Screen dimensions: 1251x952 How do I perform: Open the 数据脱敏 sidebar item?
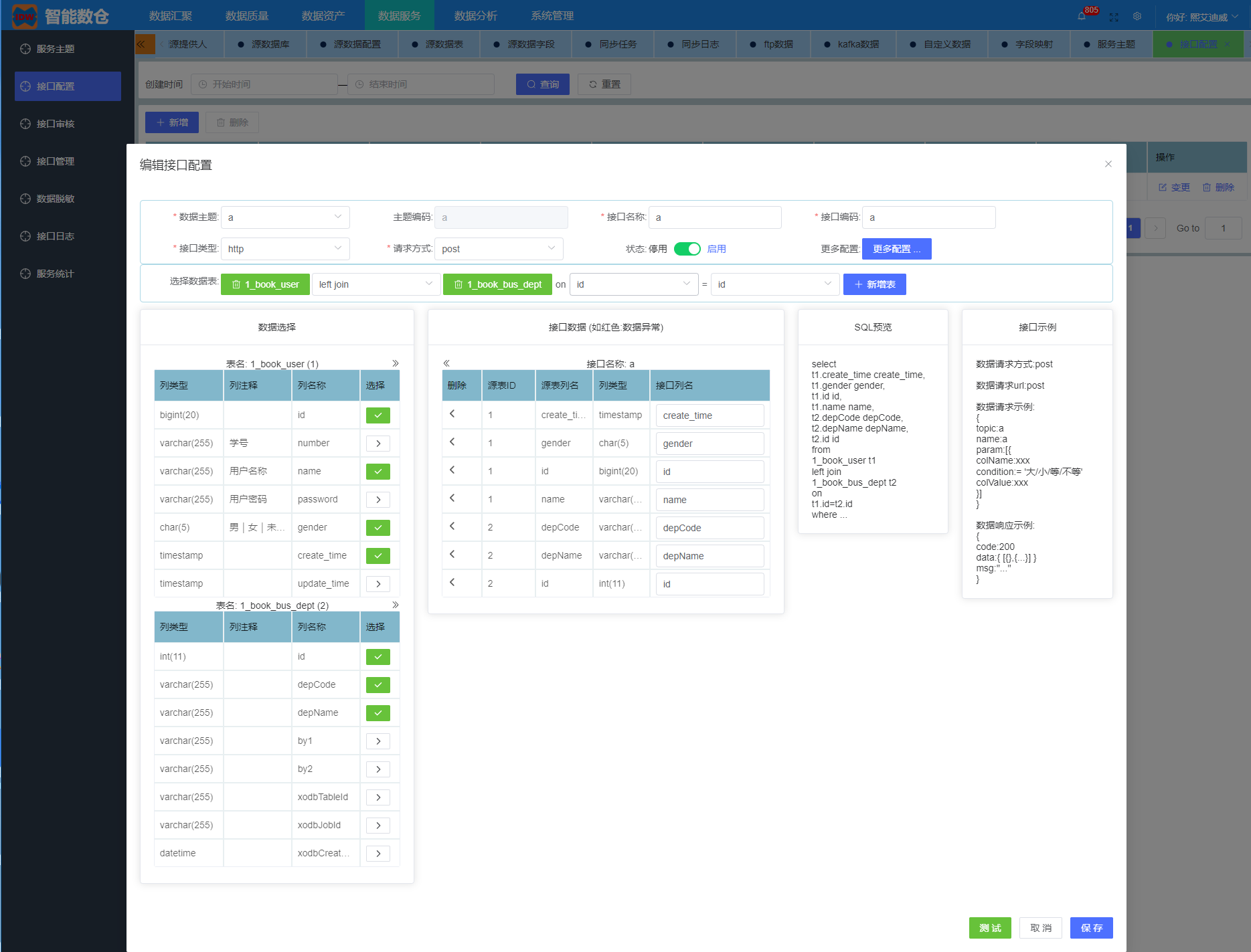point(68,199)
